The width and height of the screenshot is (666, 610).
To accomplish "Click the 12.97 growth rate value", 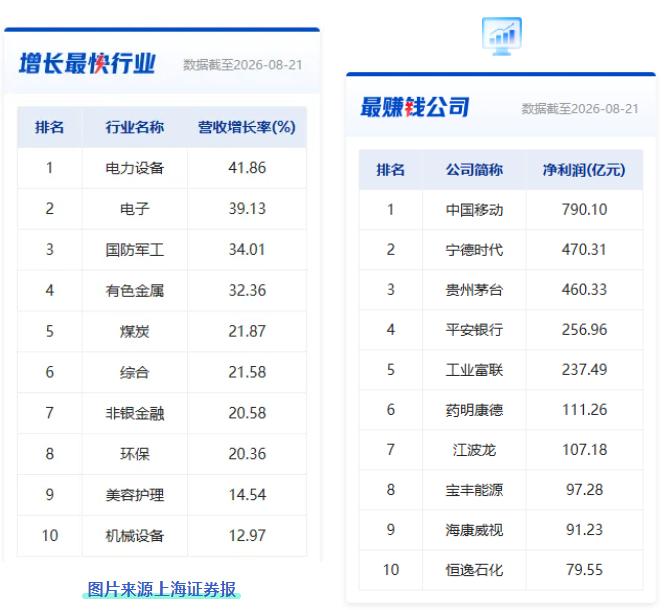I will pyautogui.click(x=247, y=536).
